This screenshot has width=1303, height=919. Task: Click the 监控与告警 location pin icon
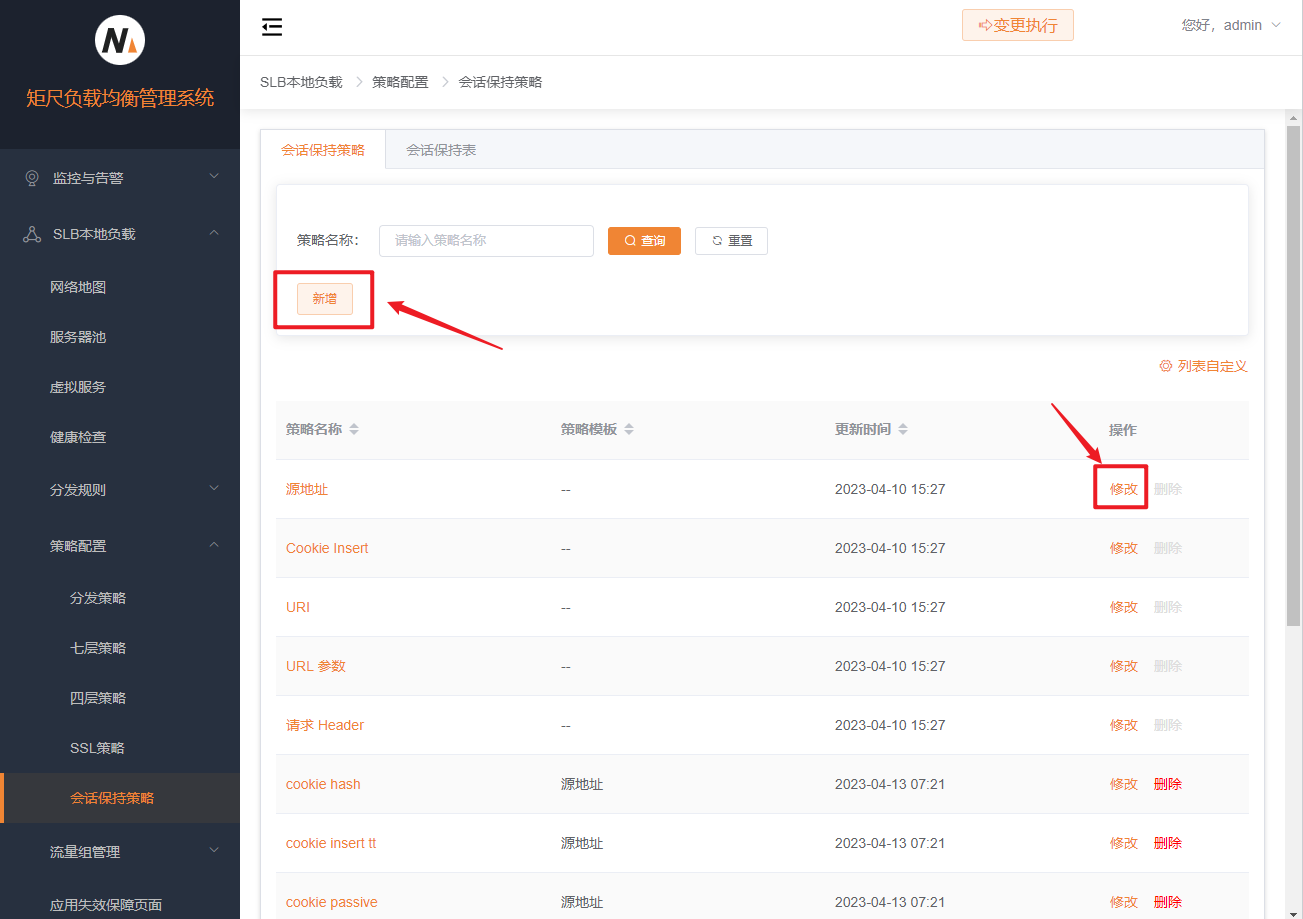32,178
